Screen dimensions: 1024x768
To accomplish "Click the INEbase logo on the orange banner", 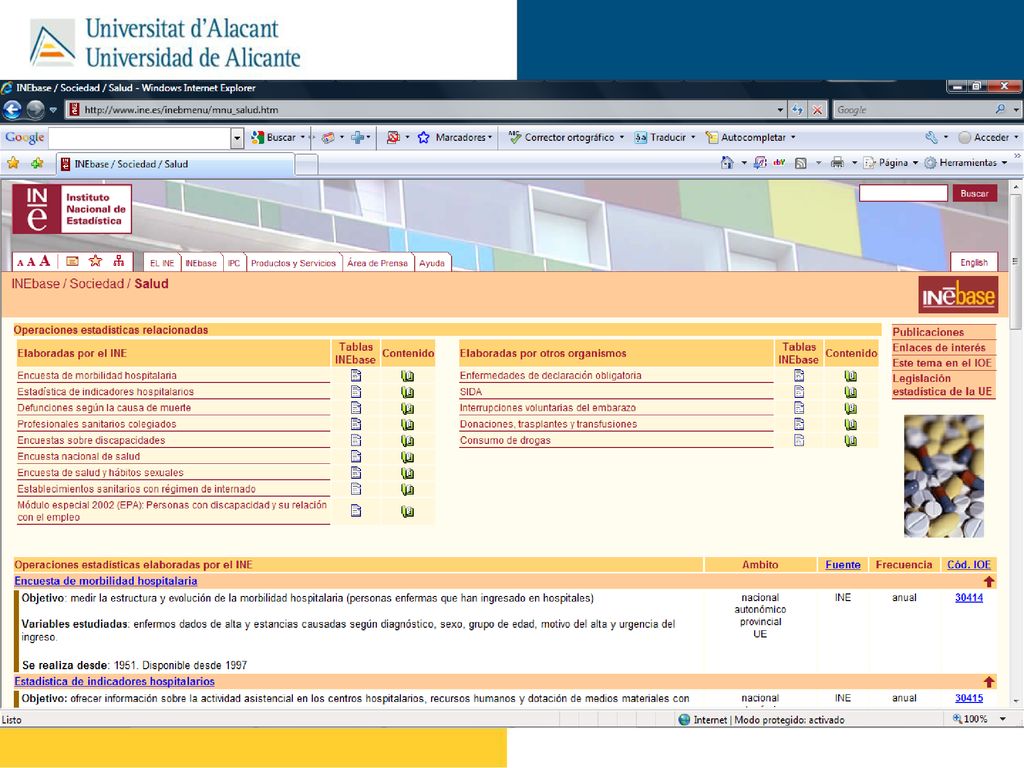I will 958,295.
